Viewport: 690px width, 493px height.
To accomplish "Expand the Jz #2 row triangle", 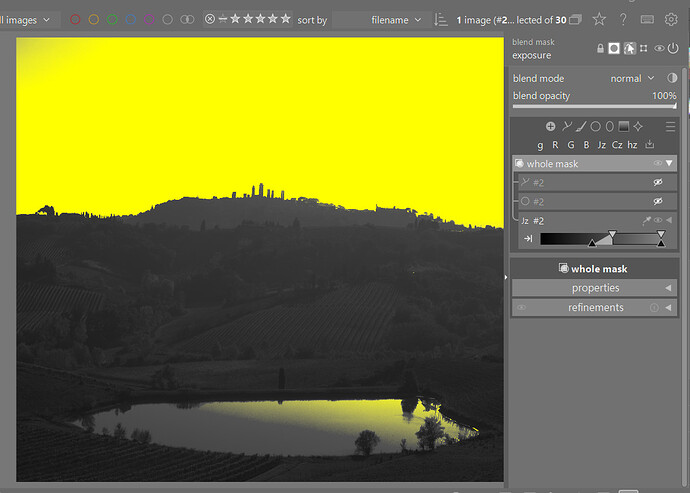I will click(669, 220).
